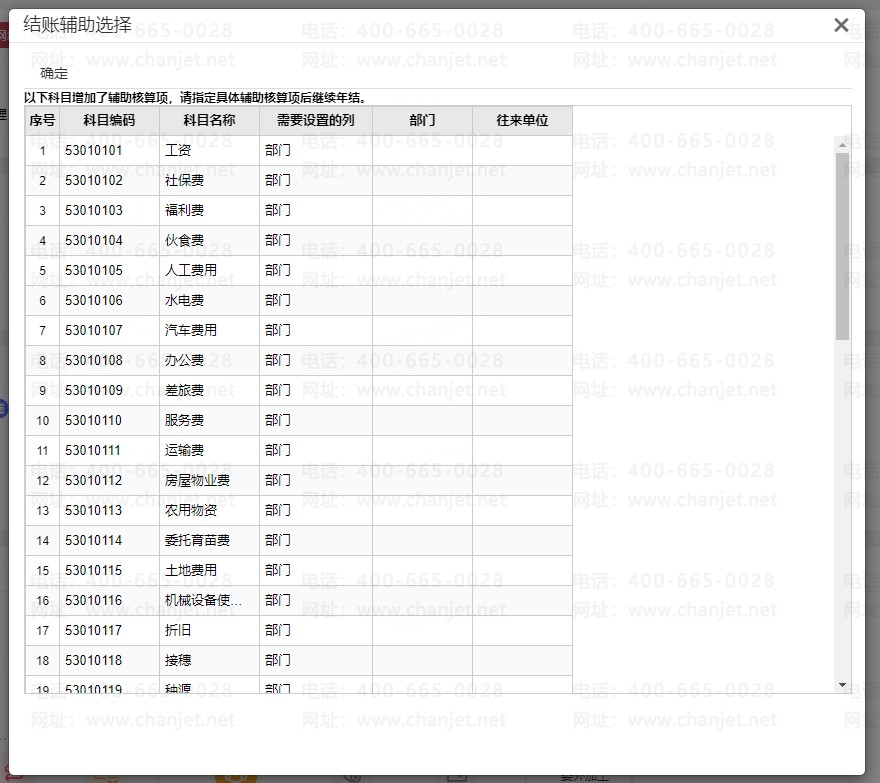This screenshot has width=880, height=783.
Task: Select the 汽车费用 subject name cell
Action: coord(209,331)
